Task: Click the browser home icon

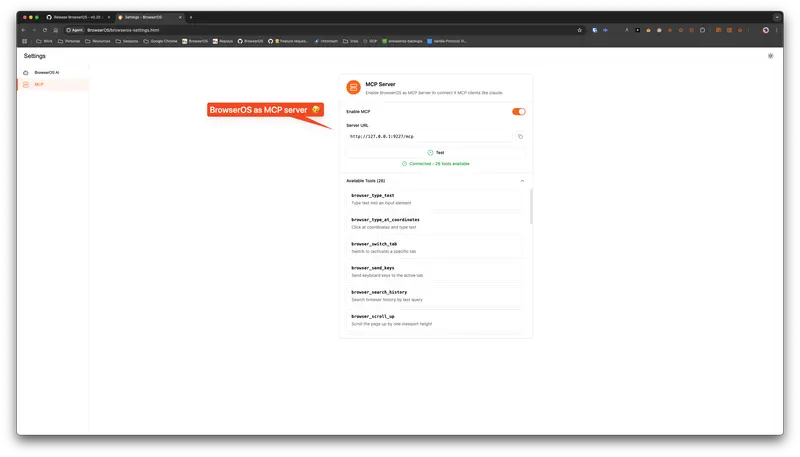Action: [x=56, y=30]
